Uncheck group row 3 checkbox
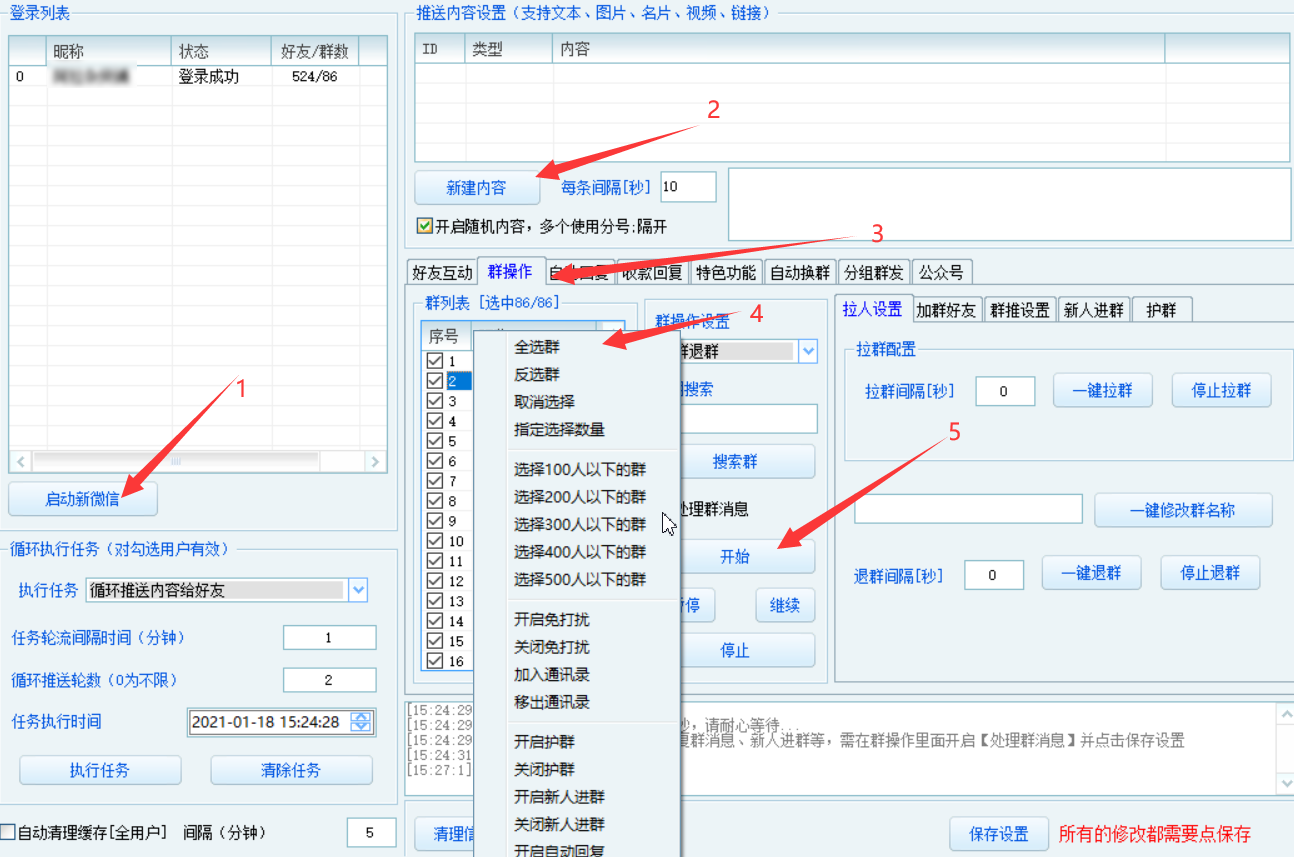The image size is (1294, 857). point(434,401)
